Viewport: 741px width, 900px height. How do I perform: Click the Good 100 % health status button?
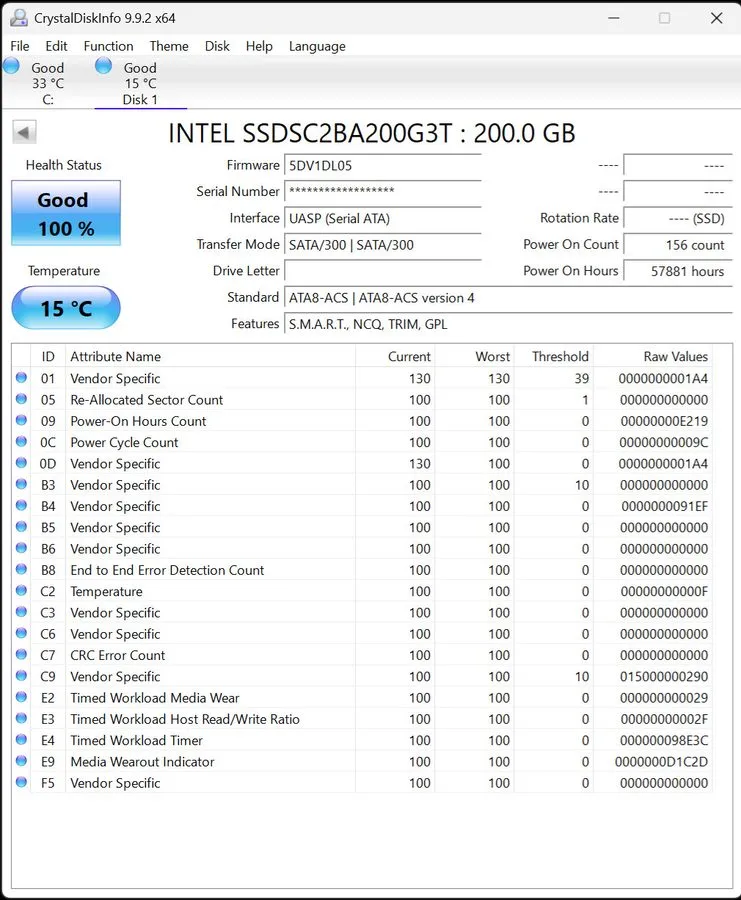66,214
